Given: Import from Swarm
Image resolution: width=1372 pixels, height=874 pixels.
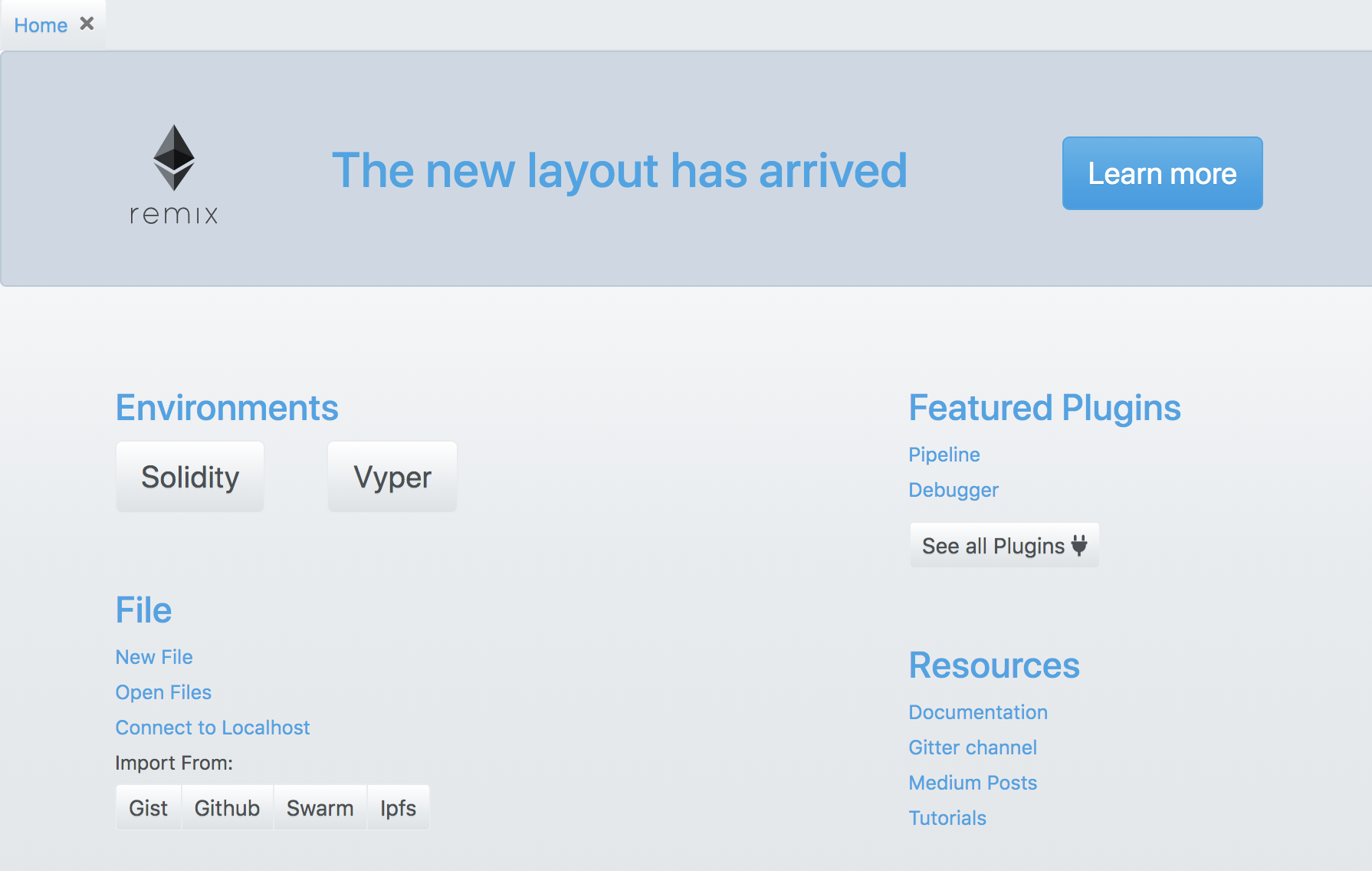Looking at the screenshot, I should point(320,808).
